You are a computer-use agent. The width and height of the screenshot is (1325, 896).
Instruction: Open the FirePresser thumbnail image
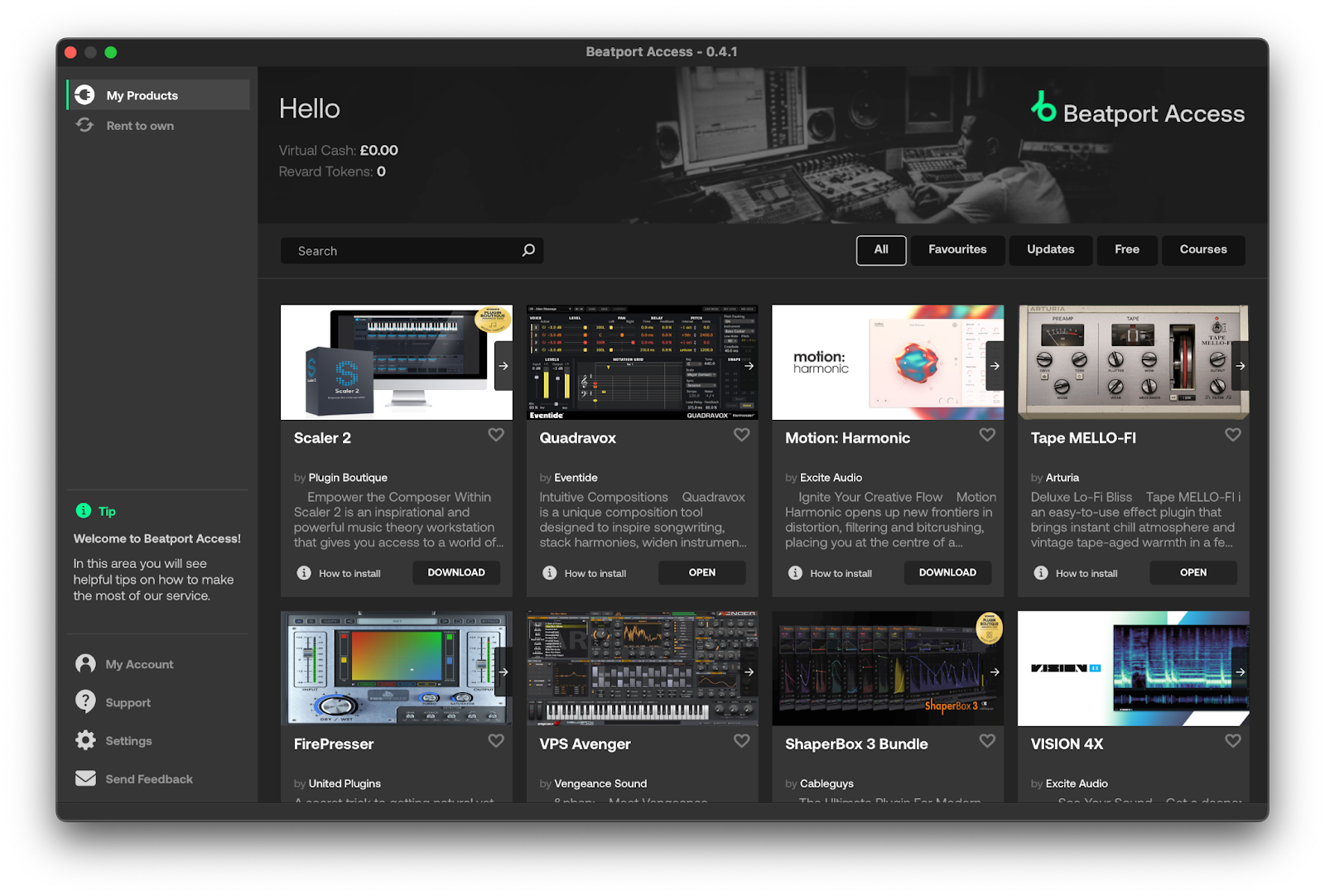pos(397,668)
